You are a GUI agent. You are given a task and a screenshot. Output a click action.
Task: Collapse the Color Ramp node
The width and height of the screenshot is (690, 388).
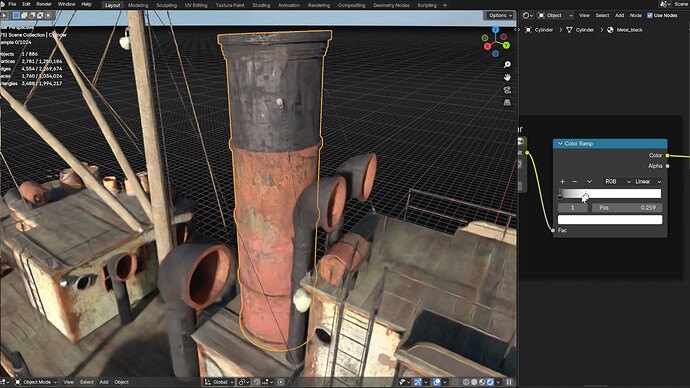click(x=560, y=143)
